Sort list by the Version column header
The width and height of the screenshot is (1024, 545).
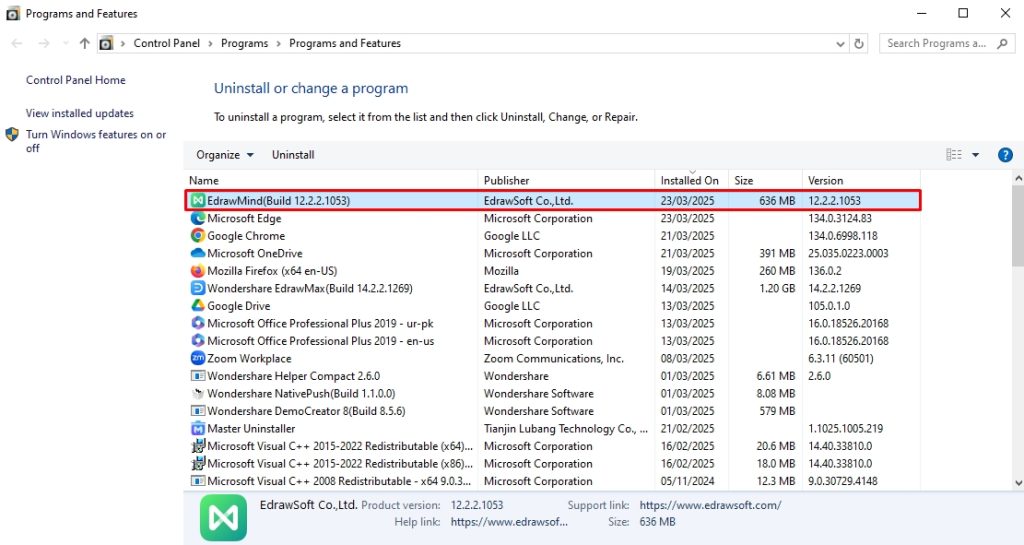(x=861, y=180)
